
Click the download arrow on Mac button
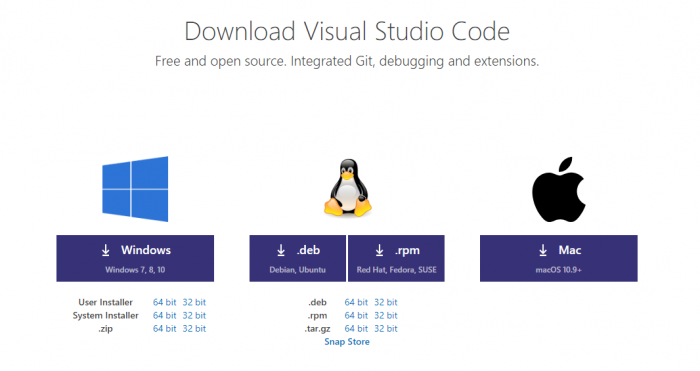pyautogui.click(x=543, y=250)
